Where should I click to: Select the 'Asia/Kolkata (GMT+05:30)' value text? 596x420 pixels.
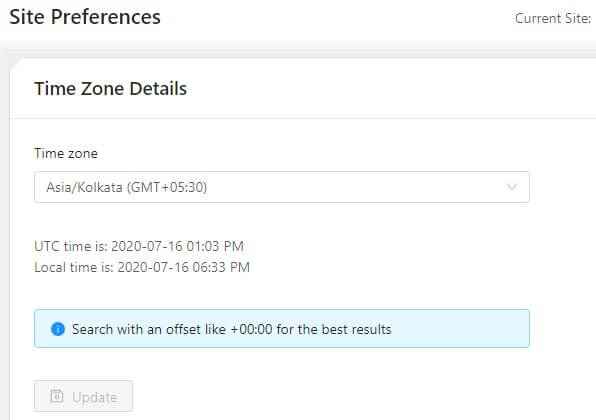[127, 187]
